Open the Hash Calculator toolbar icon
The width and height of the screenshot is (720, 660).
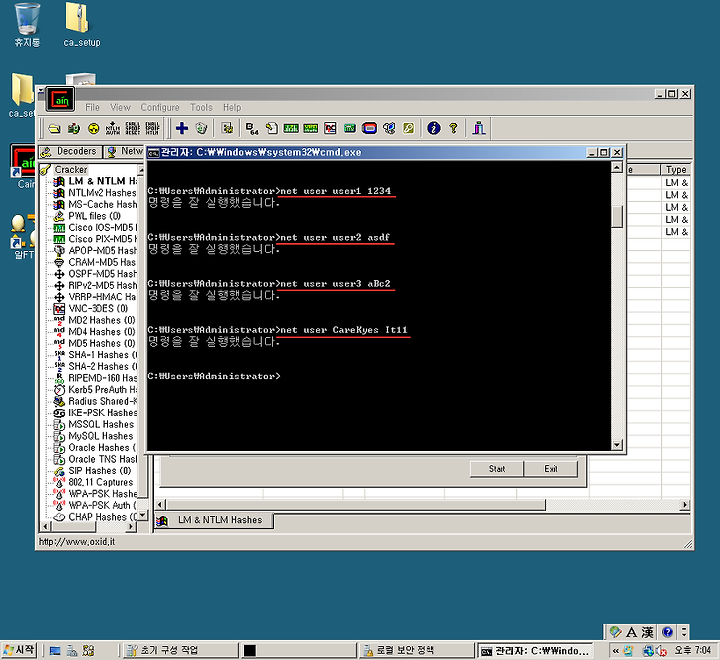(x=350, y=129)
